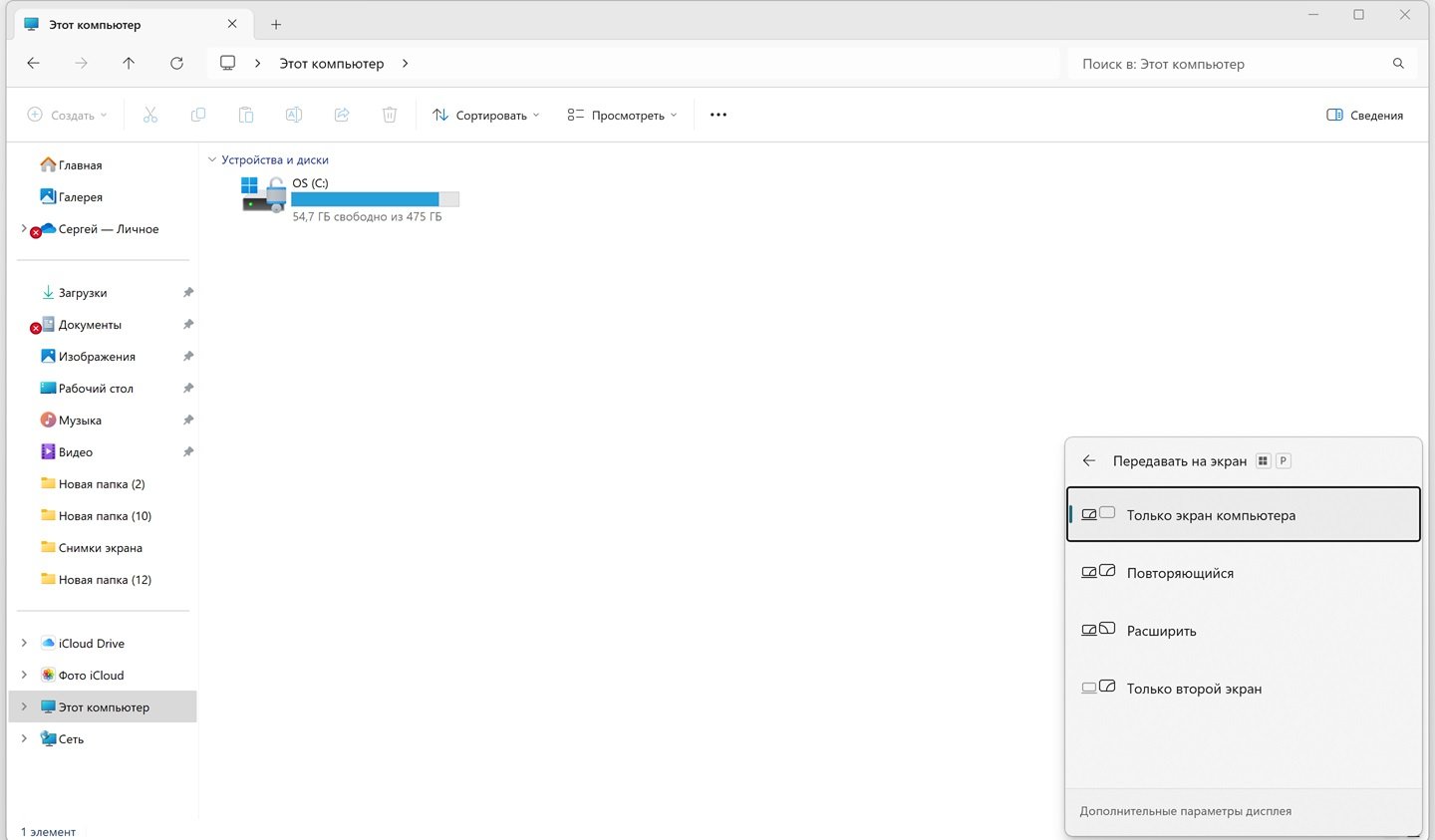The image size is (1435, 840).
Task: Open the three-dots more options menu
Action: (x=718, y=115)
